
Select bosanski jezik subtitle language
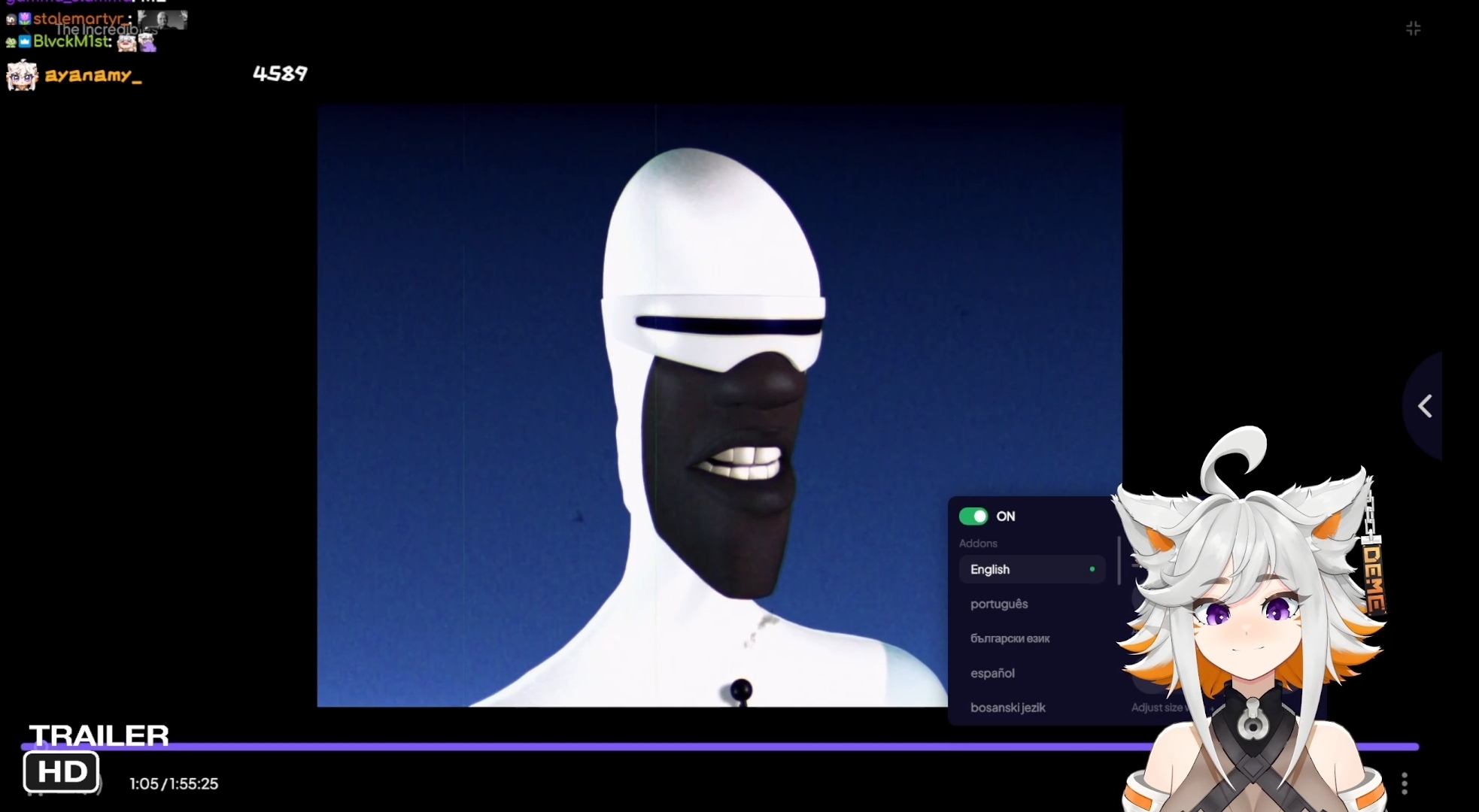click(x=1031, y=707)
